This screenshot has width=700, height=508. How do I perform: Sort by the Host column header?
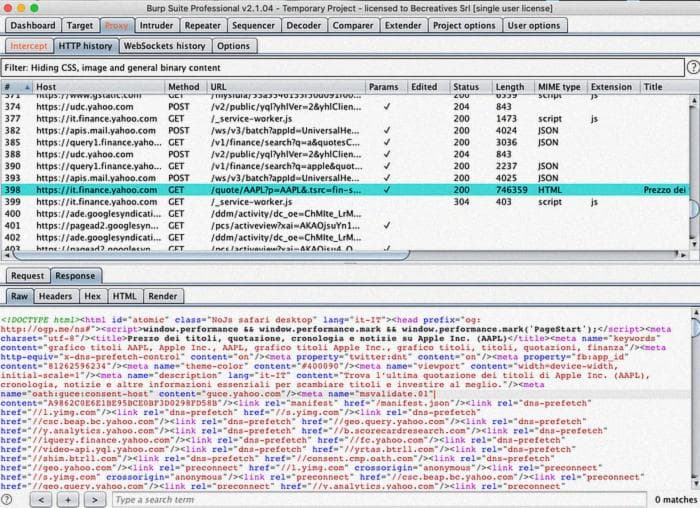click(98, 87)
